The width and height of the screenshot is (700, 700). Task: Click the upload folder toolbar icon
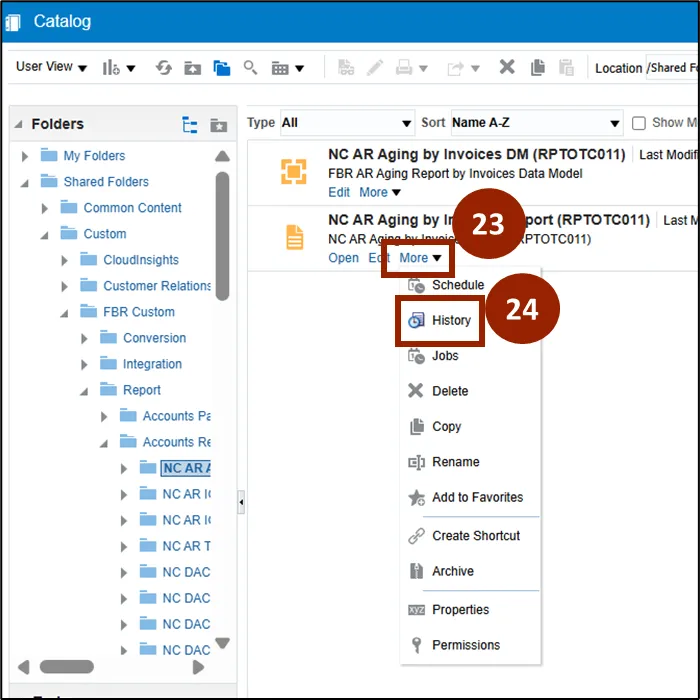click(193, 68)
